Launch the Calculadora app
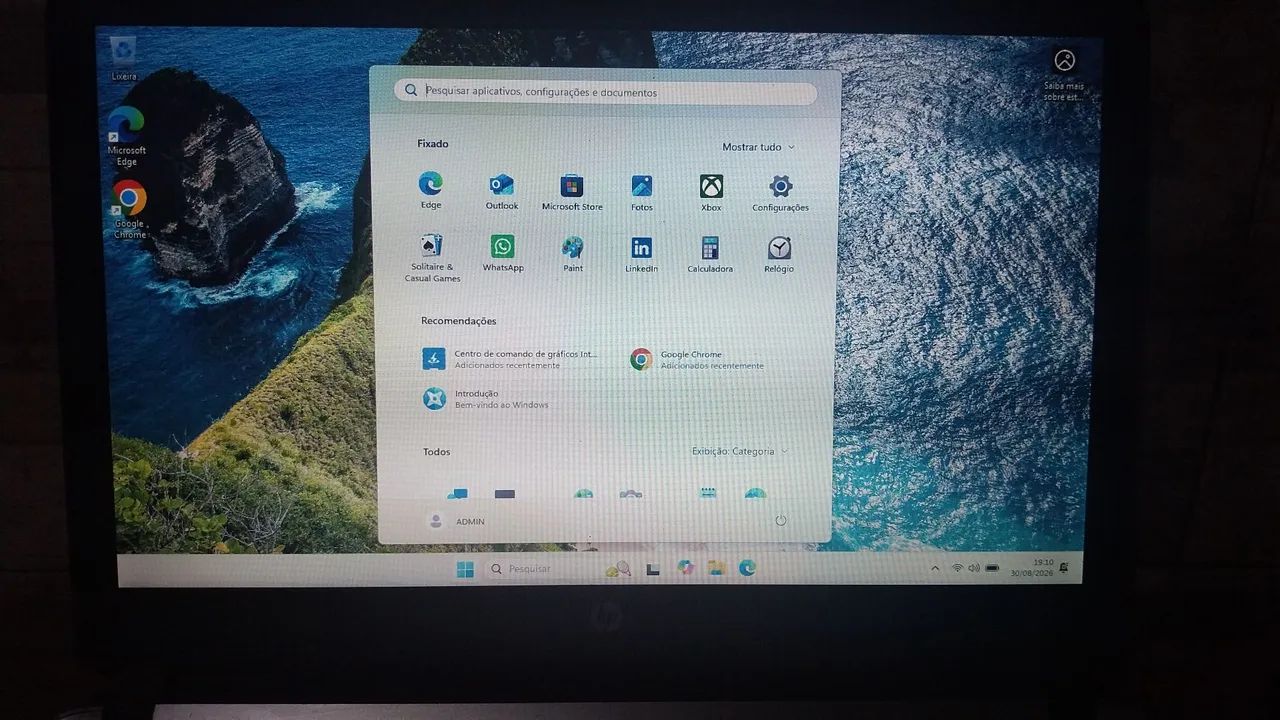This screenshot has width=1280, height=720. point(710,254)
